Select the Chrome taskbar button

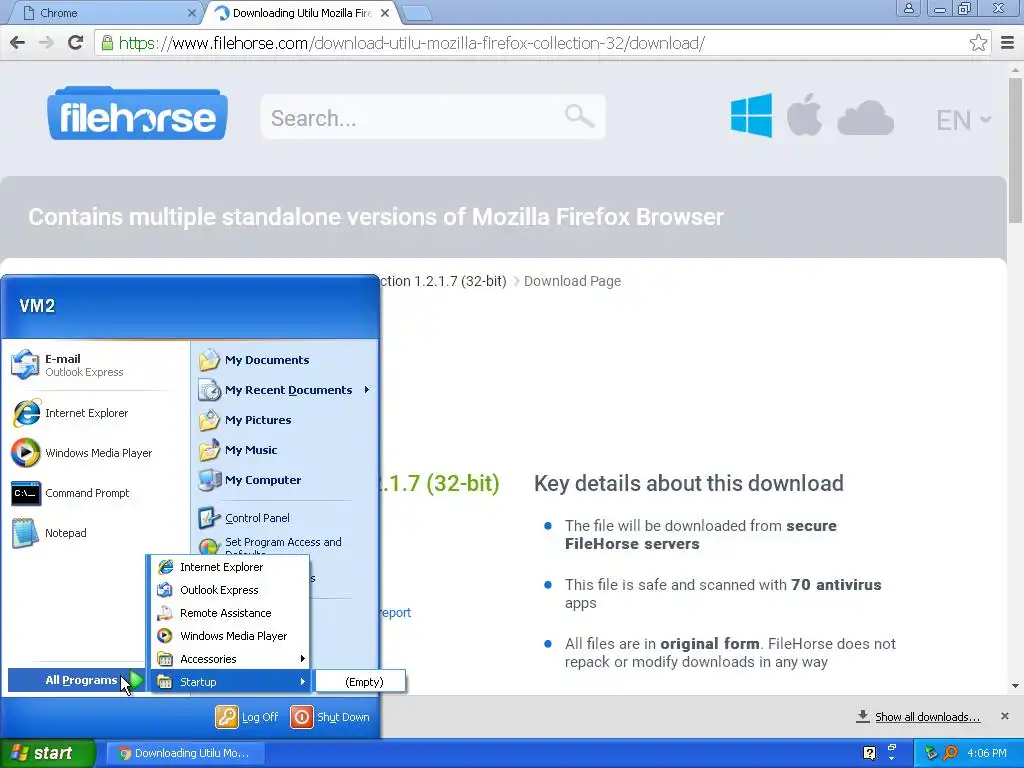click(x=185, y=753)
